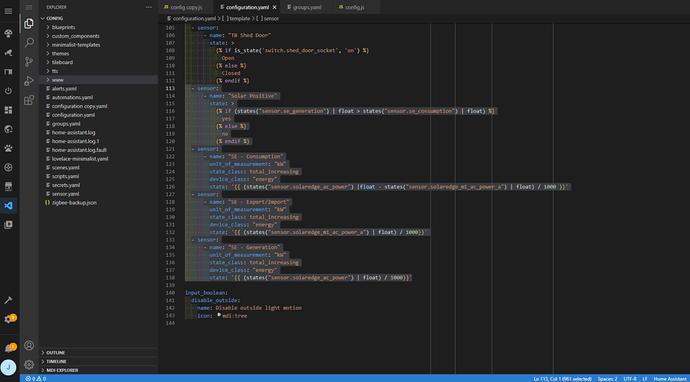Open the circular steering-wheel sidebar icon
Screen dimensions: 690x382
[x=8, y=167]
